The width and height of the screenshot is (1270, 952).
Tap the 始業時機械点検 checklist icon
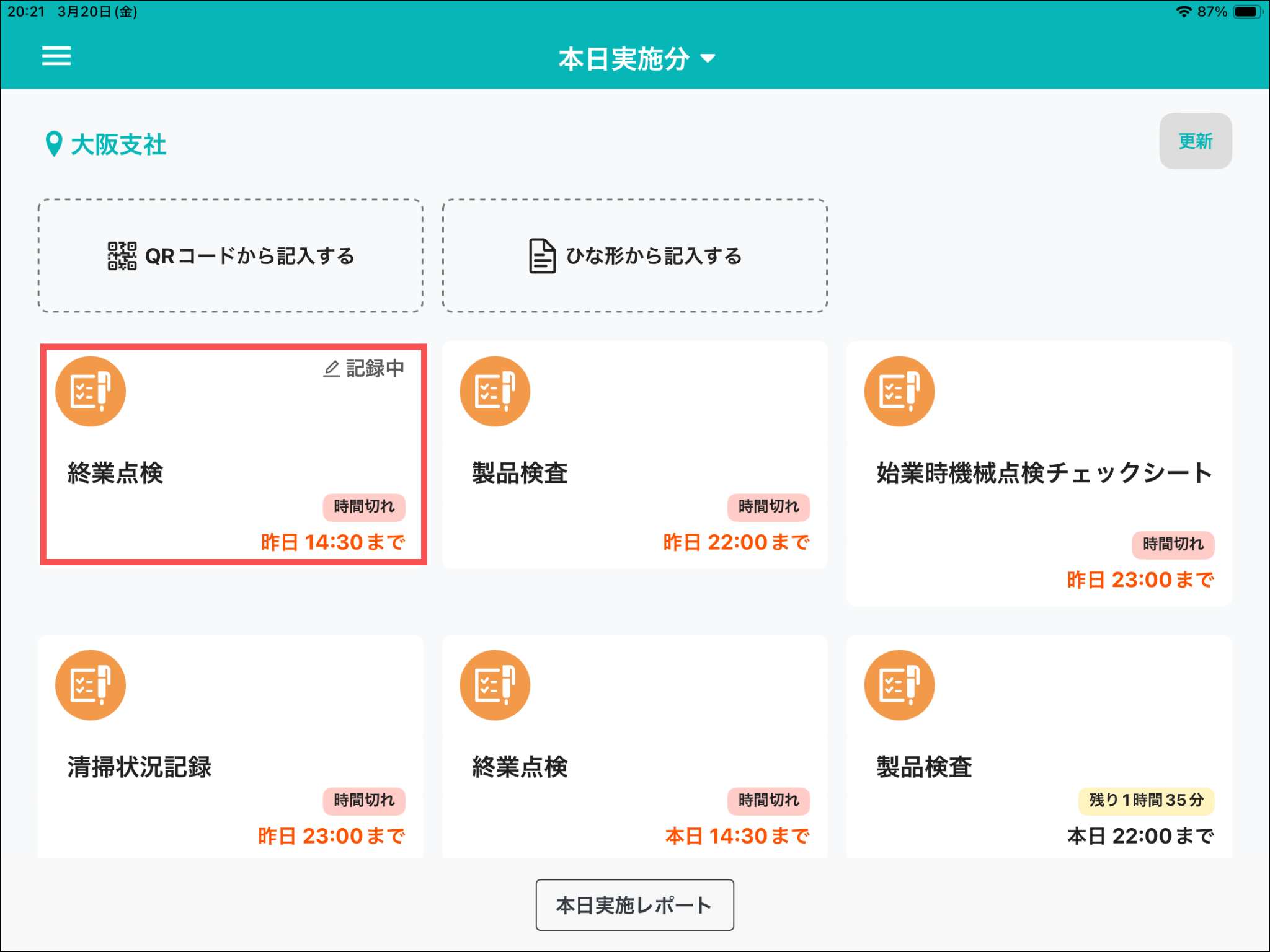899,392
